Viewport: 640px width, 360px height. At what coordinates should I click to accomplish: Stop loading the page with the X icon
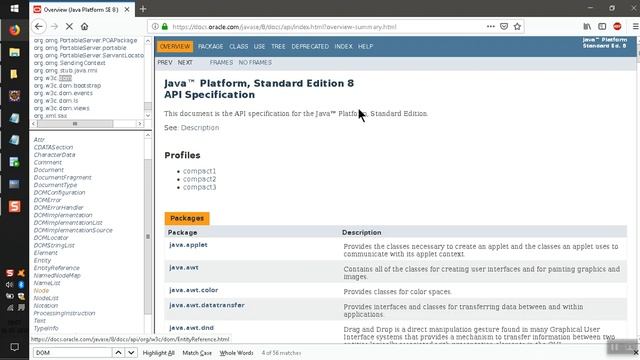[x=69, y=27]
